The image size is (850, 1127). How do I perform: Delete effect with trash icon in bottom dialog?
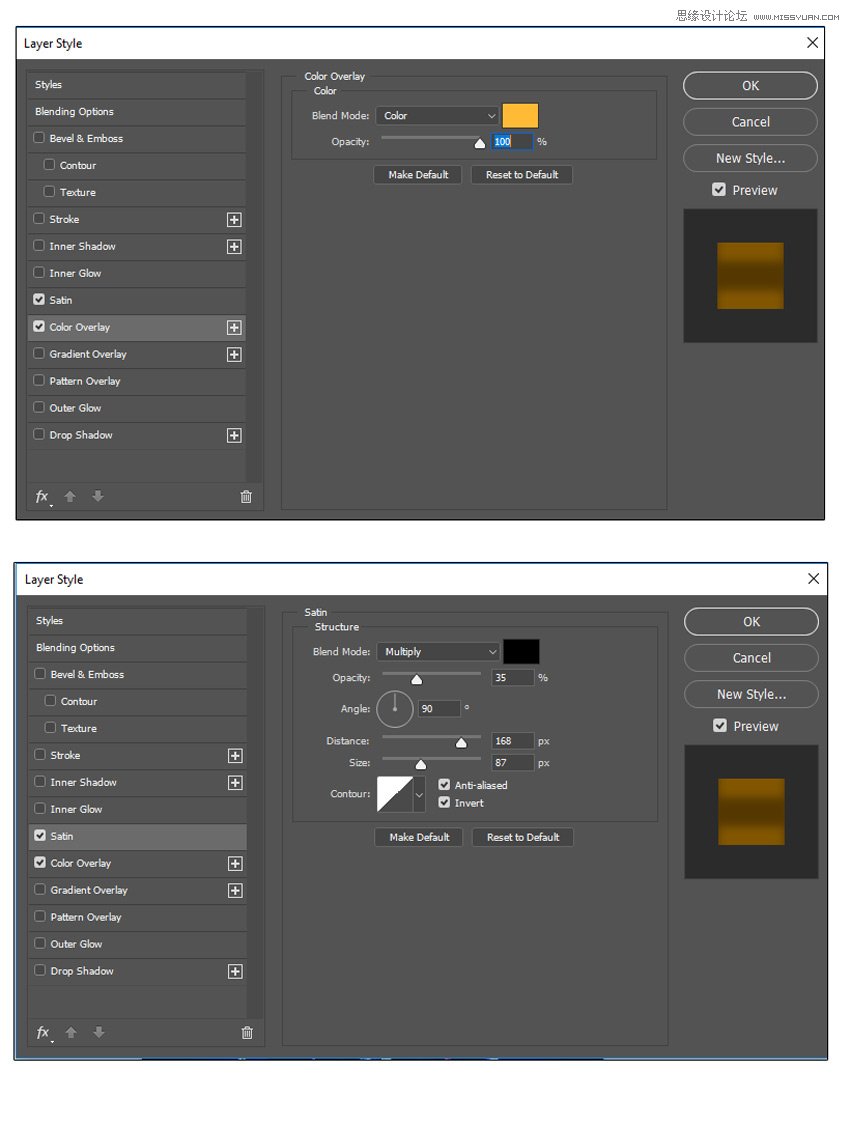[x=246, y=1033]
